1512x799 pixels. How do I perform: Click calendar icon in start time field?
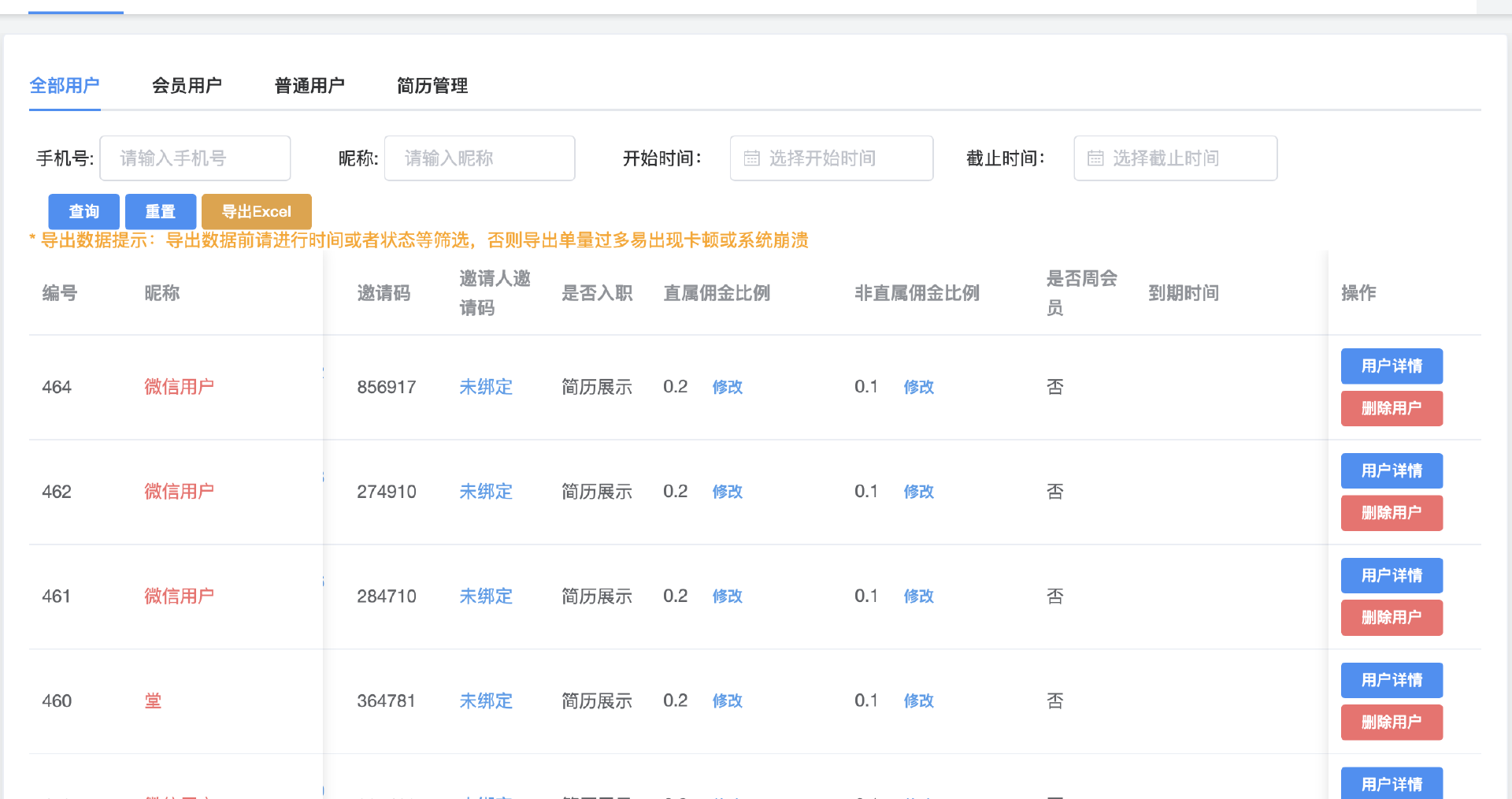[751, 158]
